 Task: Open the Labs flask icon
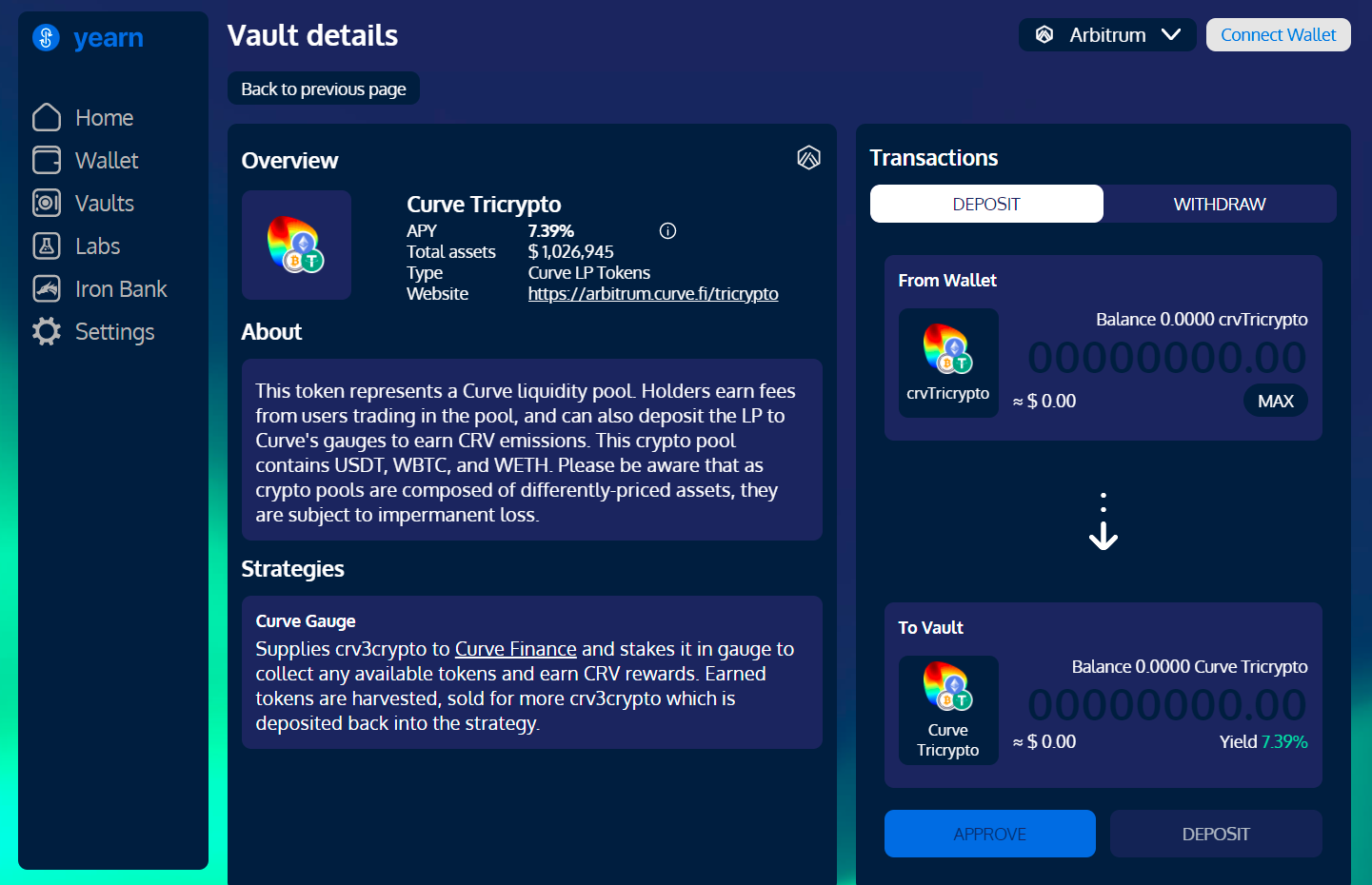point(47,246)
